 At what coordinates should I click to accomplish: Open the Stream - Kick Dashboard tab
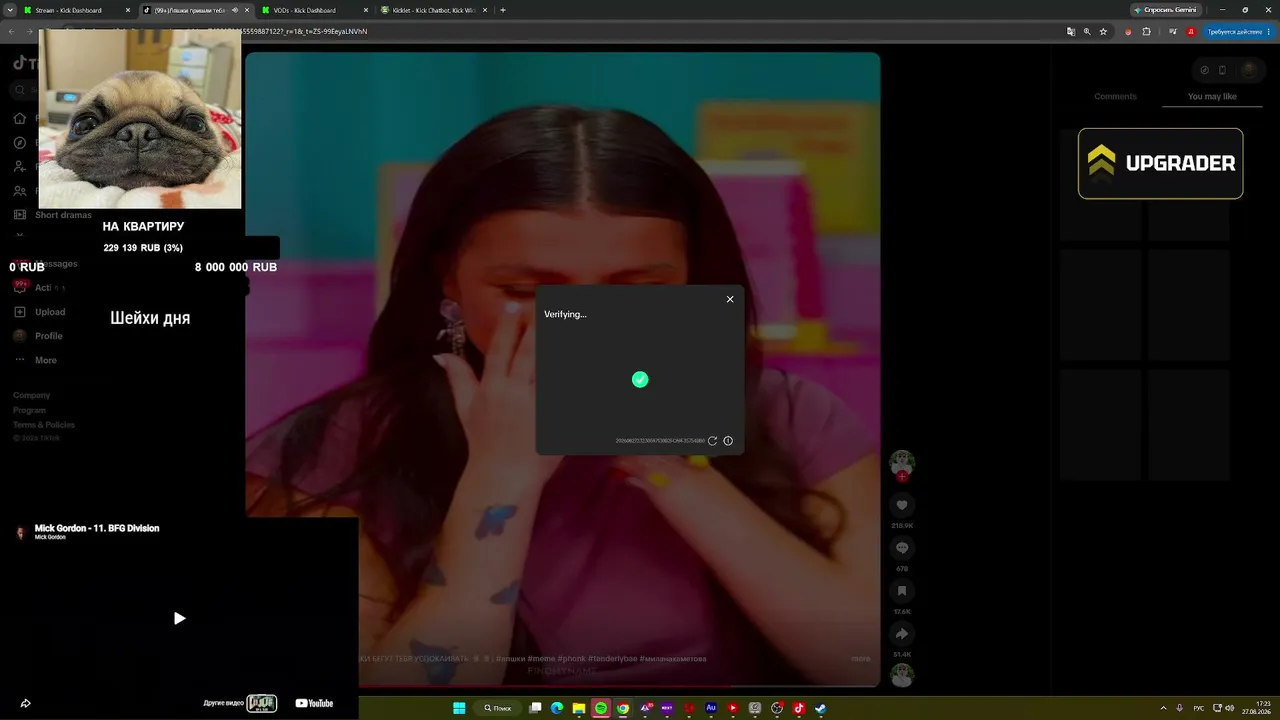click(x=77, y=10)
